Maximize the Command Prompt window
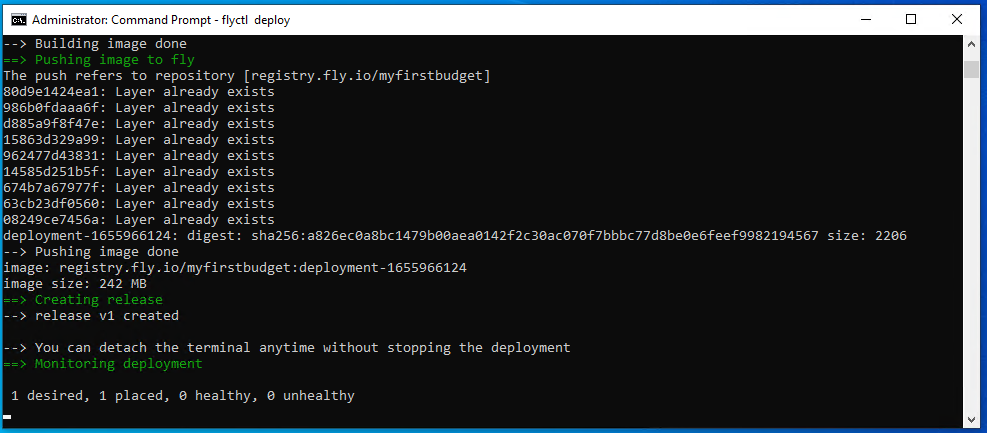This screenshot has height=433, width=987. click(x=911, y=18)
